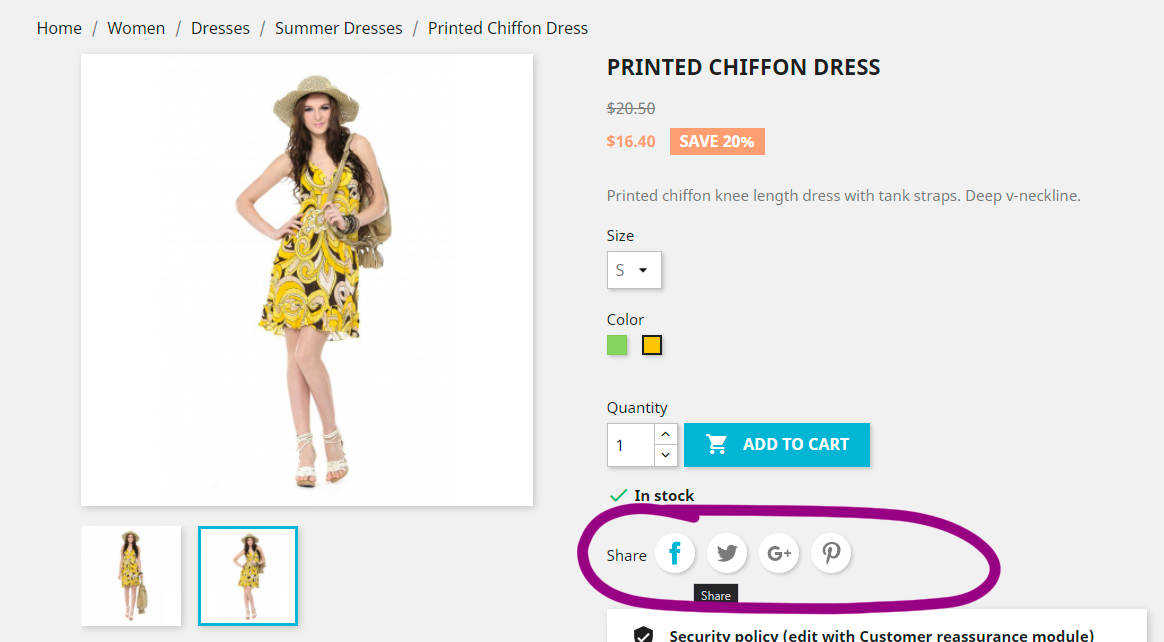Click the security policy shield icon
Viewport: 1164px width, 642px height.
point(644,635)
